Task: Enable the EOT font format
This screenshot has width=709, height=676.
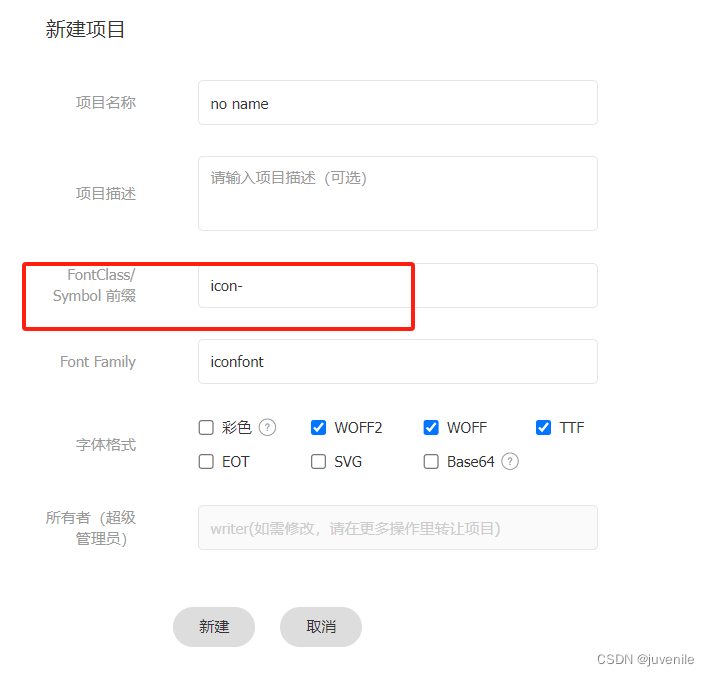Action: [206, 462]
